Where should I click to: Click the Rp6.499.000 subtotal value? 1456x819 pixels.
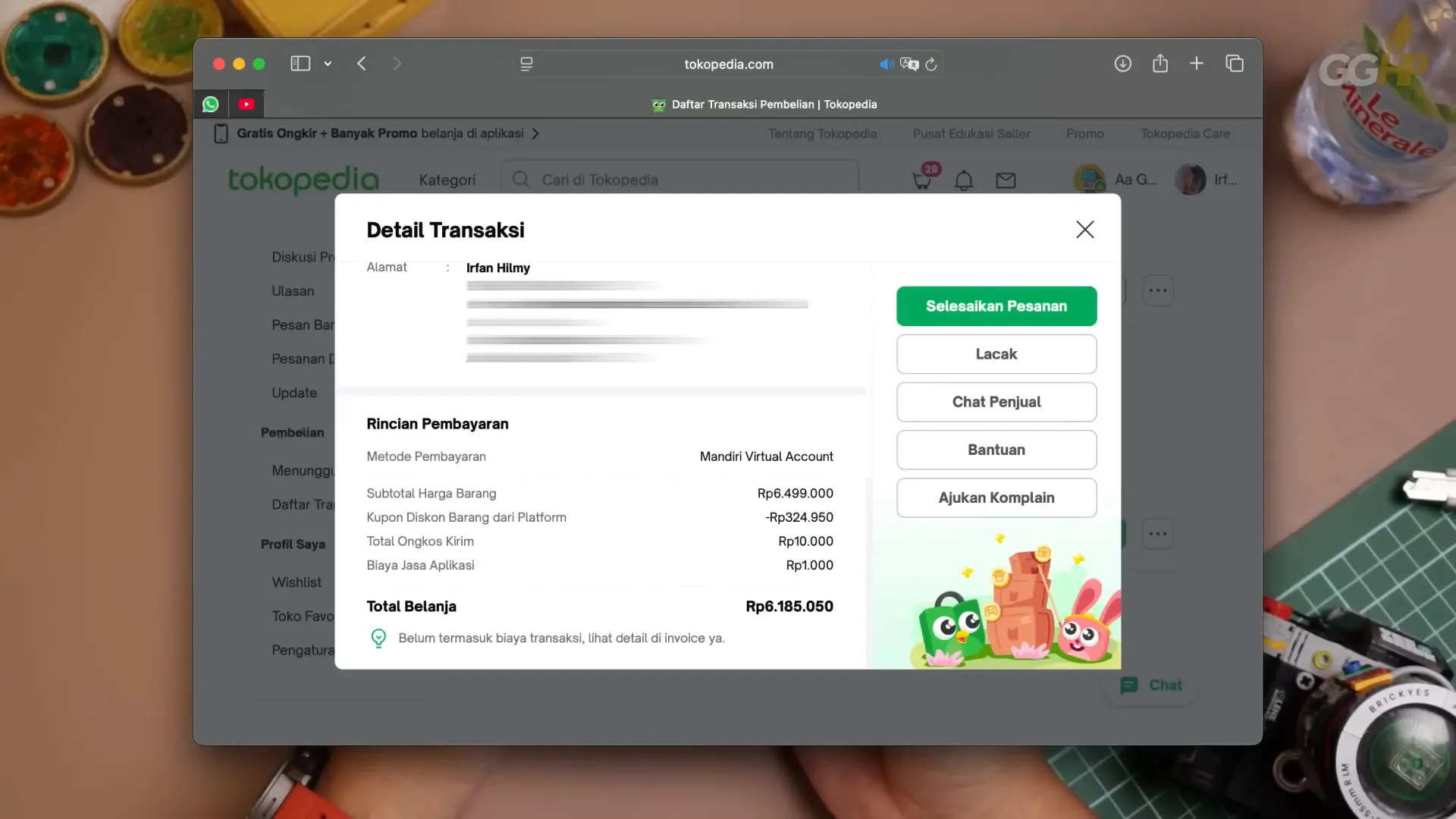click(795, 494)
